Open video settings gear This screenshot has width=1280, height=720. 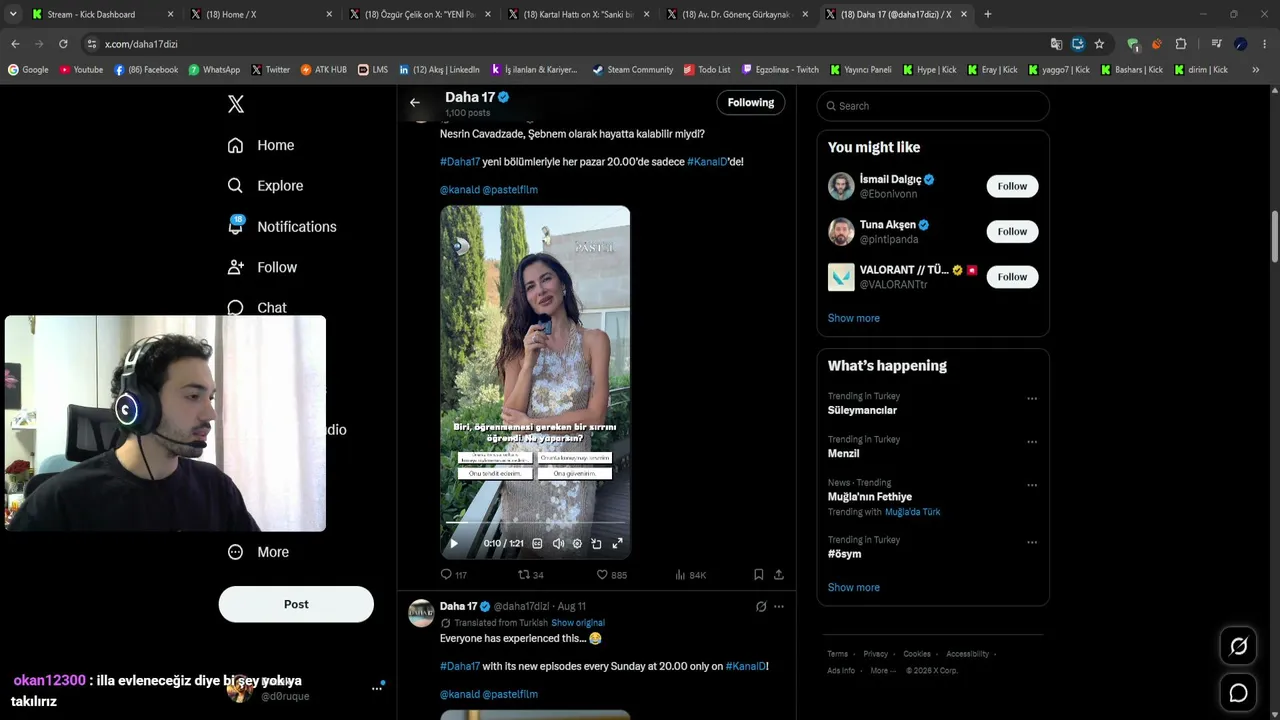pyautogui.click(x=577, y=544)
